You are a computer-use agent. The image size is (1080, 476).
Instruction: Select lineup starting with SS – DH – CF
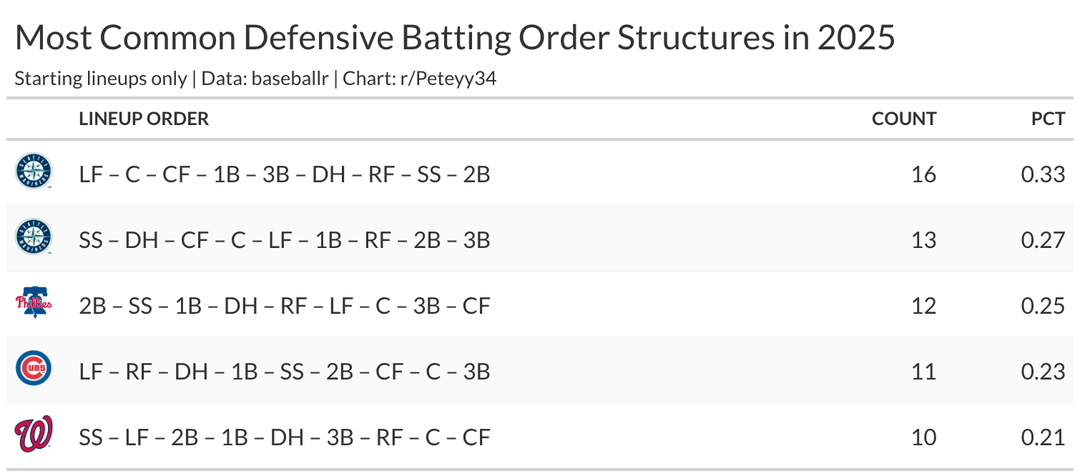click(284, 240)
